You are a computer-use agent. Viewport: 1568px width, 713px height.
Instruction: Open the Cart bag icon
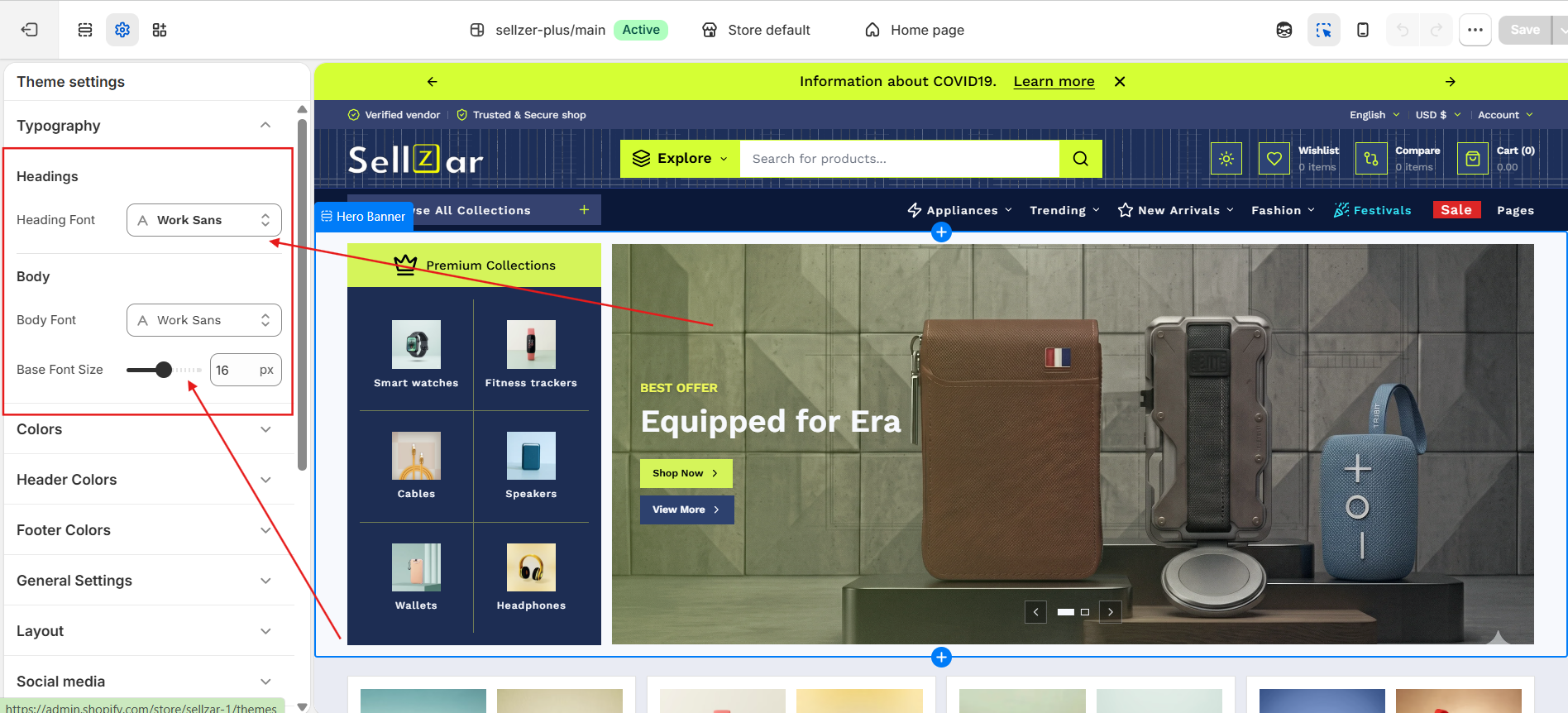pyautogui.click(x=1473, y=159)
